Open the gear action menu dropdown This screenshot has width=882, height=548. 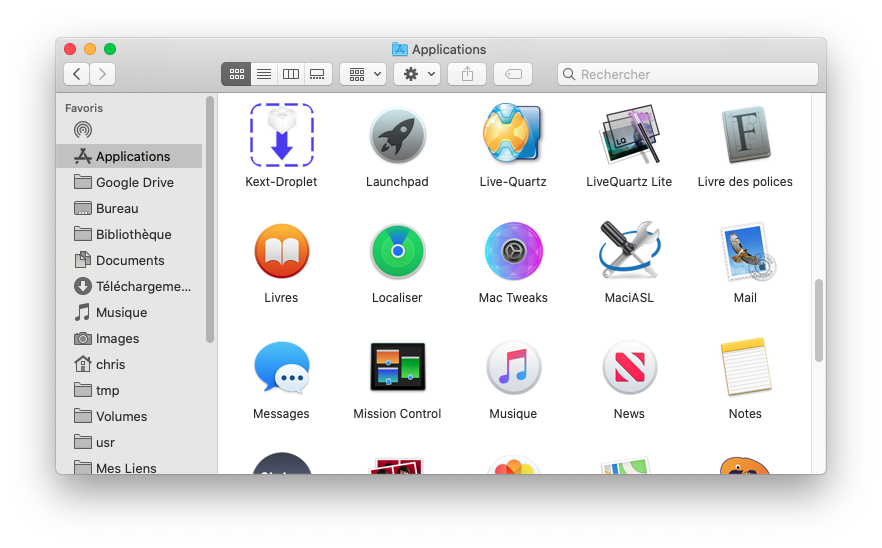pyautogui.click(x=417, y=74)
